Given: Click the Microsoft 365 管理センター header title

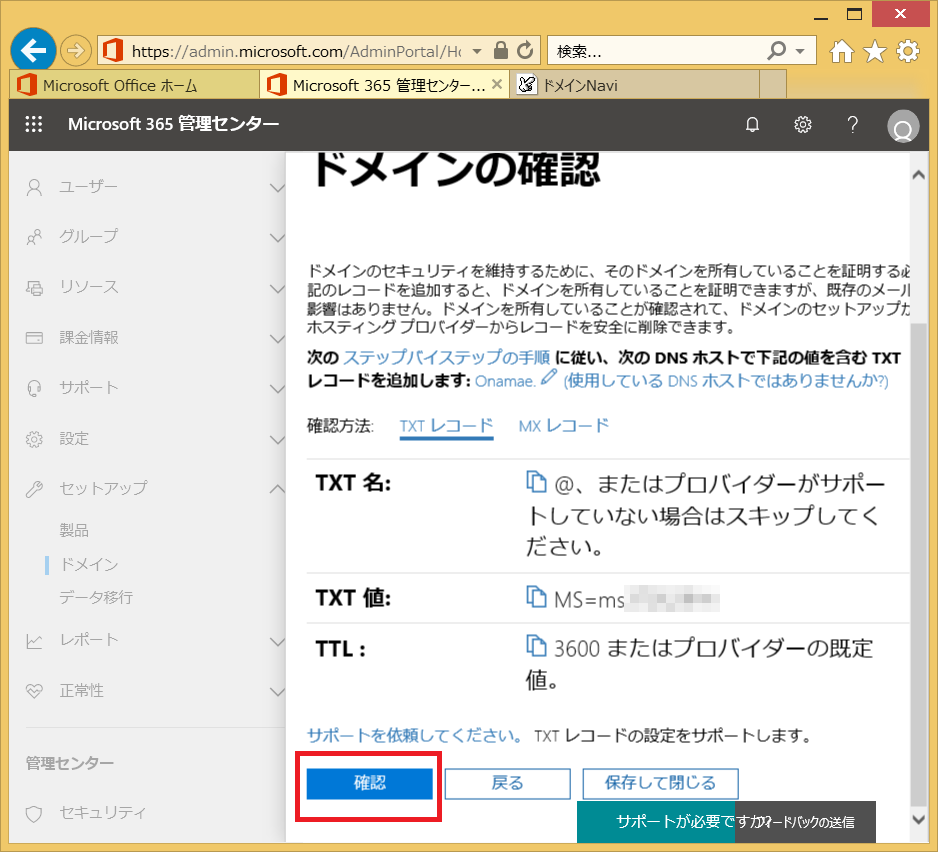Looking at the screenshot, I should [173, 124].
